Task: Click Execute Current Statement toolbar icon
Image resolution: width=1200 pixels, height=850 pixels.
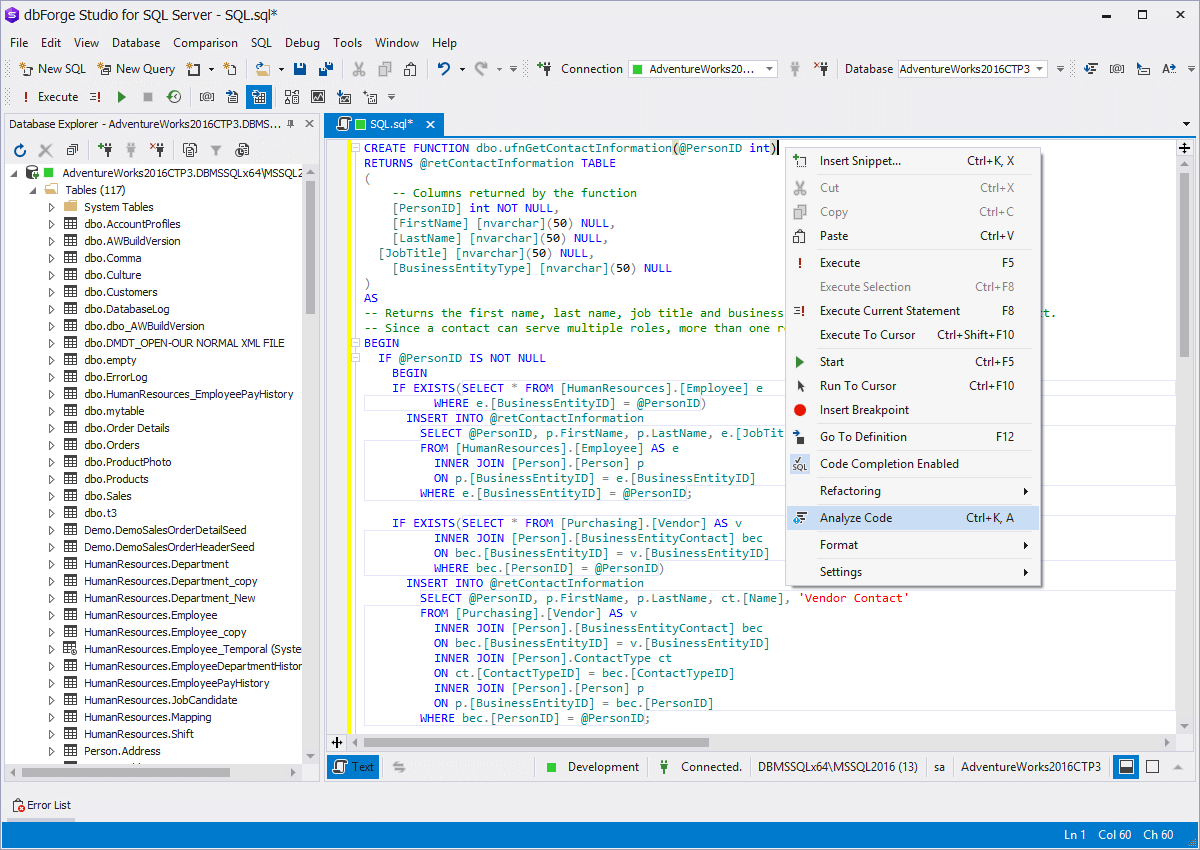Action: click(95, 97)
